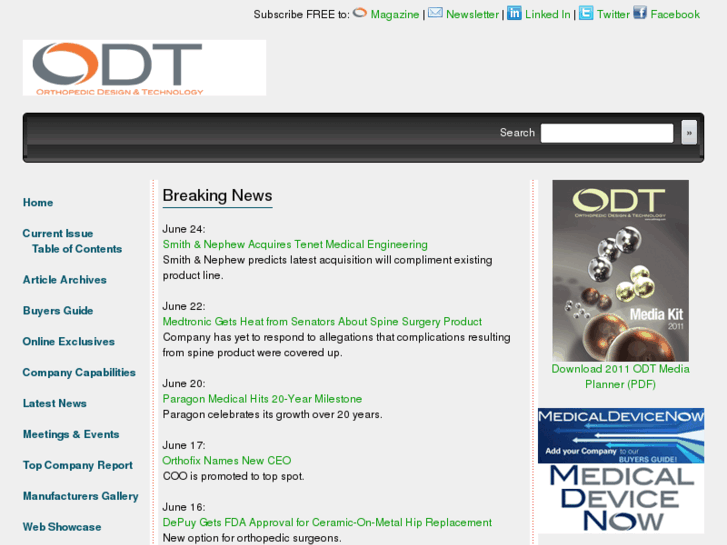Click the 'June 20:' date text

(184, 384)
